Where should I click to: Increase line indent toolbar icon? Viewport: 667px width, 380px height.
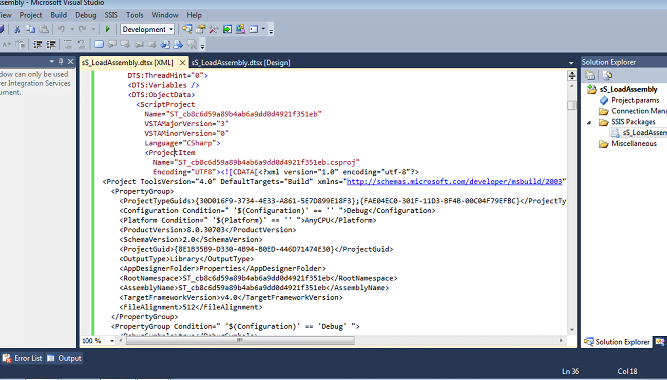(51, 44)
